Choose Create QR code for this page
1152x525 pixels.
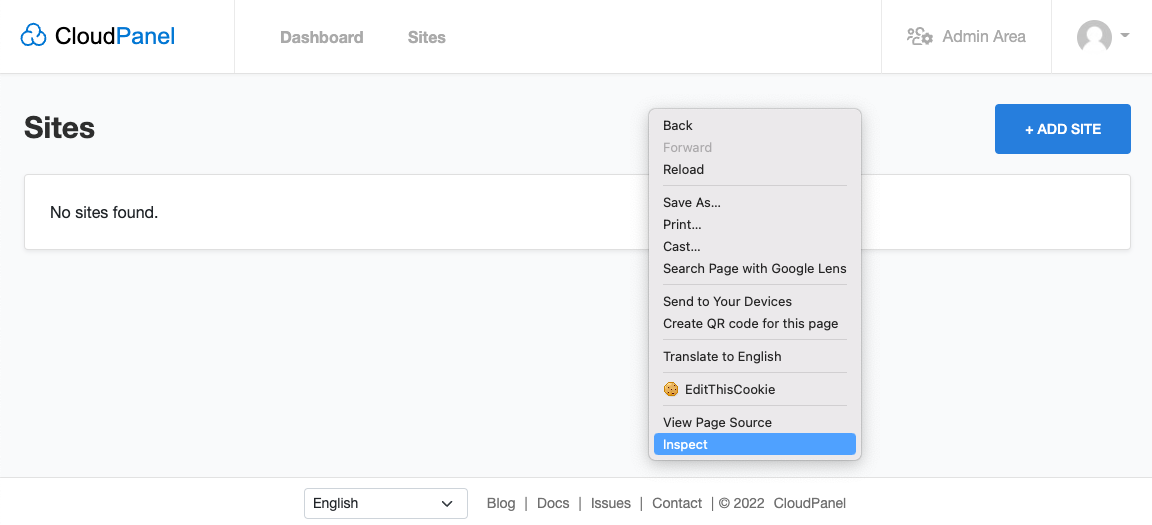pyautogui.click(x=750, y=323)
